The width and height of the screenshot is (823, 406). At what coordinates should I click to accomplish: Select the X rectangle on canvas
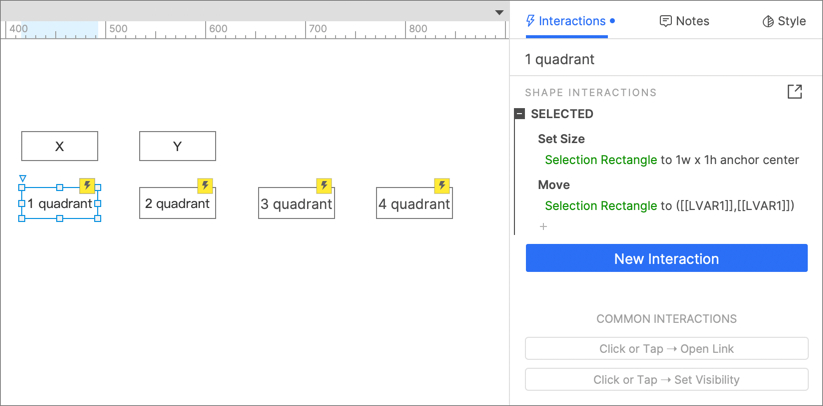pos(60,146)
